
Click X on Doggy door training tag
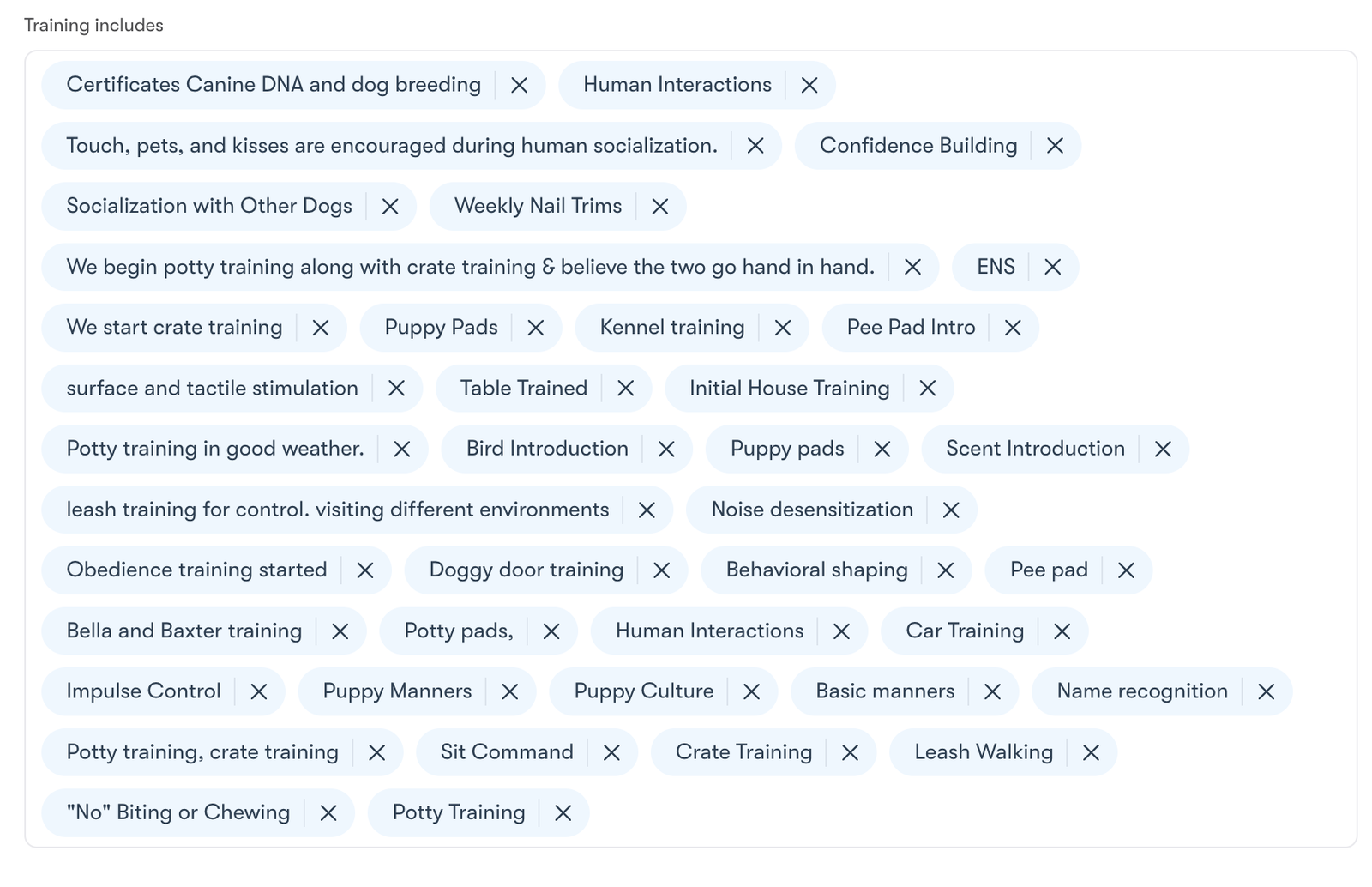tap(661, 570)
